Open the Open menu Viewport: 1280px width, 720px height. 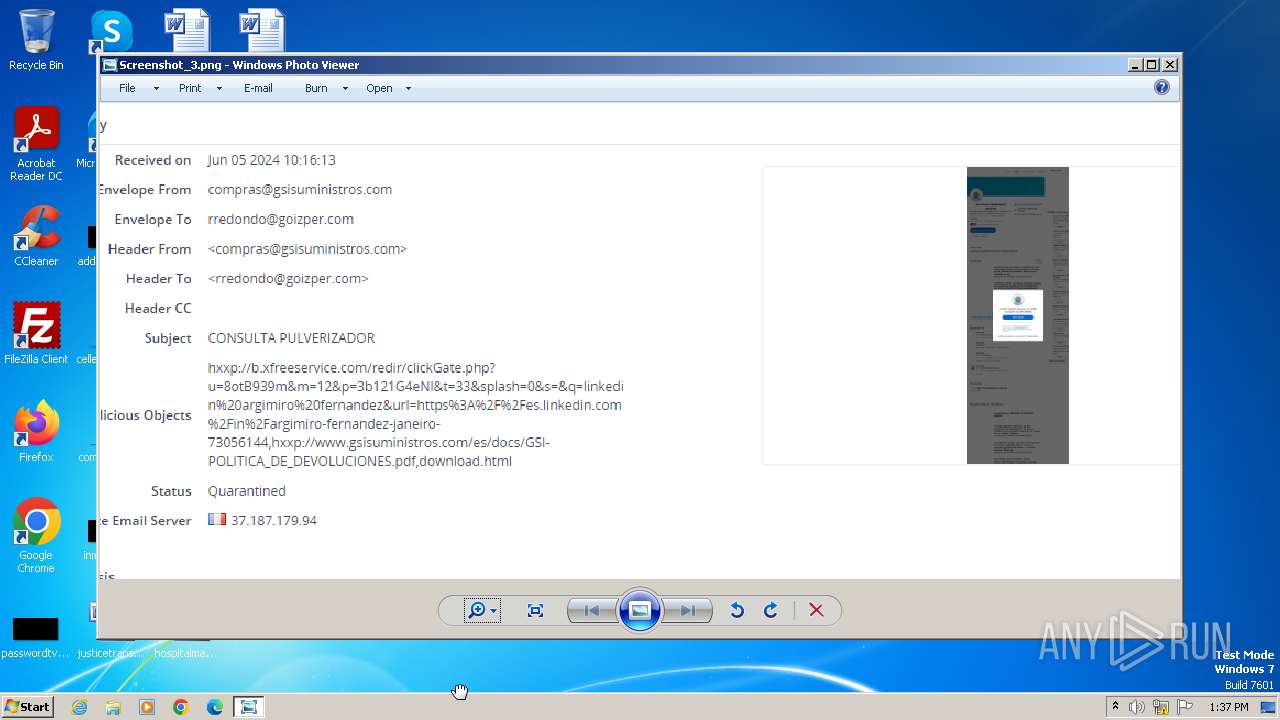379,88
